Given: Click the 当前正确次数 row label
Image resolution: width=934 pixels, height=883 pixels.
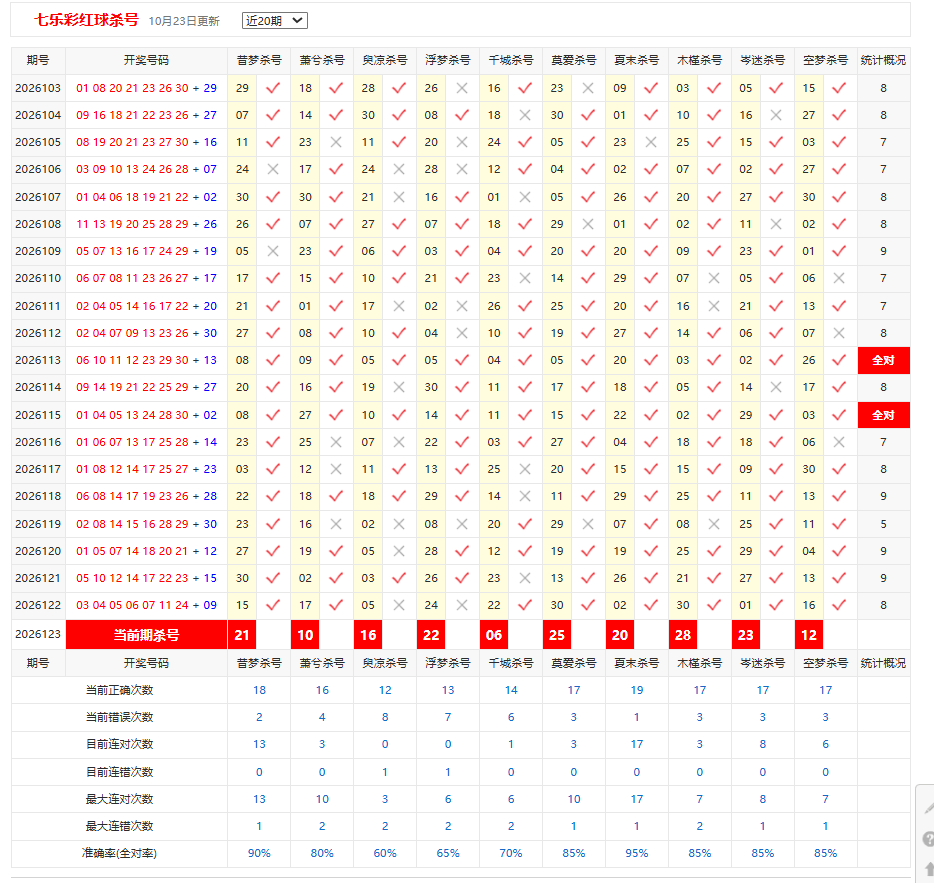Looking at the screenshot, I should [120, 691].
